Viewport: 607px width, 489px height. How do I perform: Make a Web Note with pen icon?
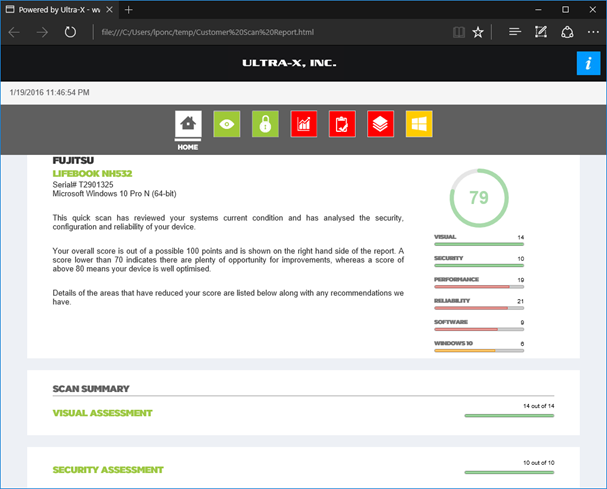[x=541, y=32]
